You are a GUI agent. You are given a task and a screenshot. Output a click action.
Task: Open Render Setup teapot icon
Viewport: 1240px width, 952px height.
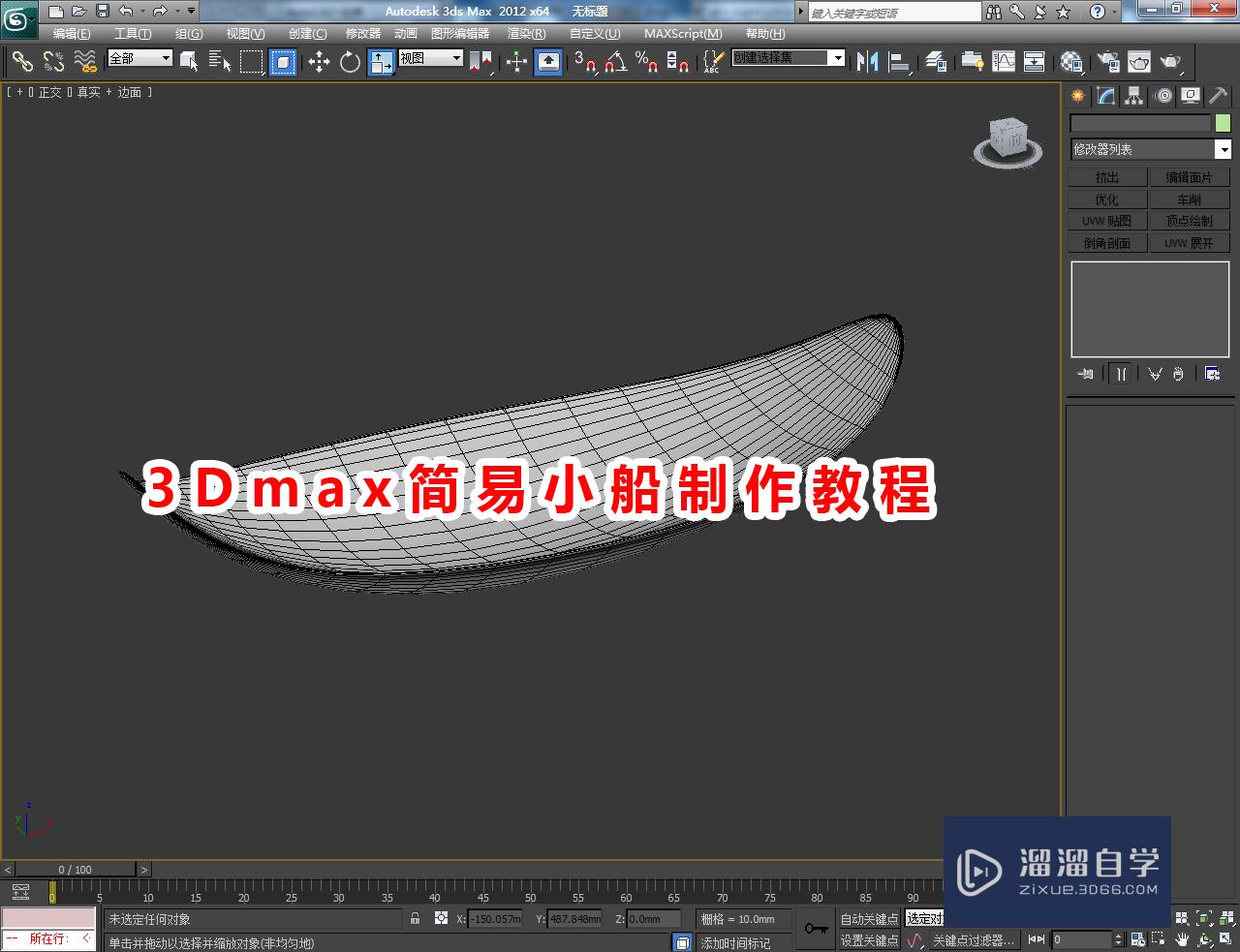pos(1108,62)
